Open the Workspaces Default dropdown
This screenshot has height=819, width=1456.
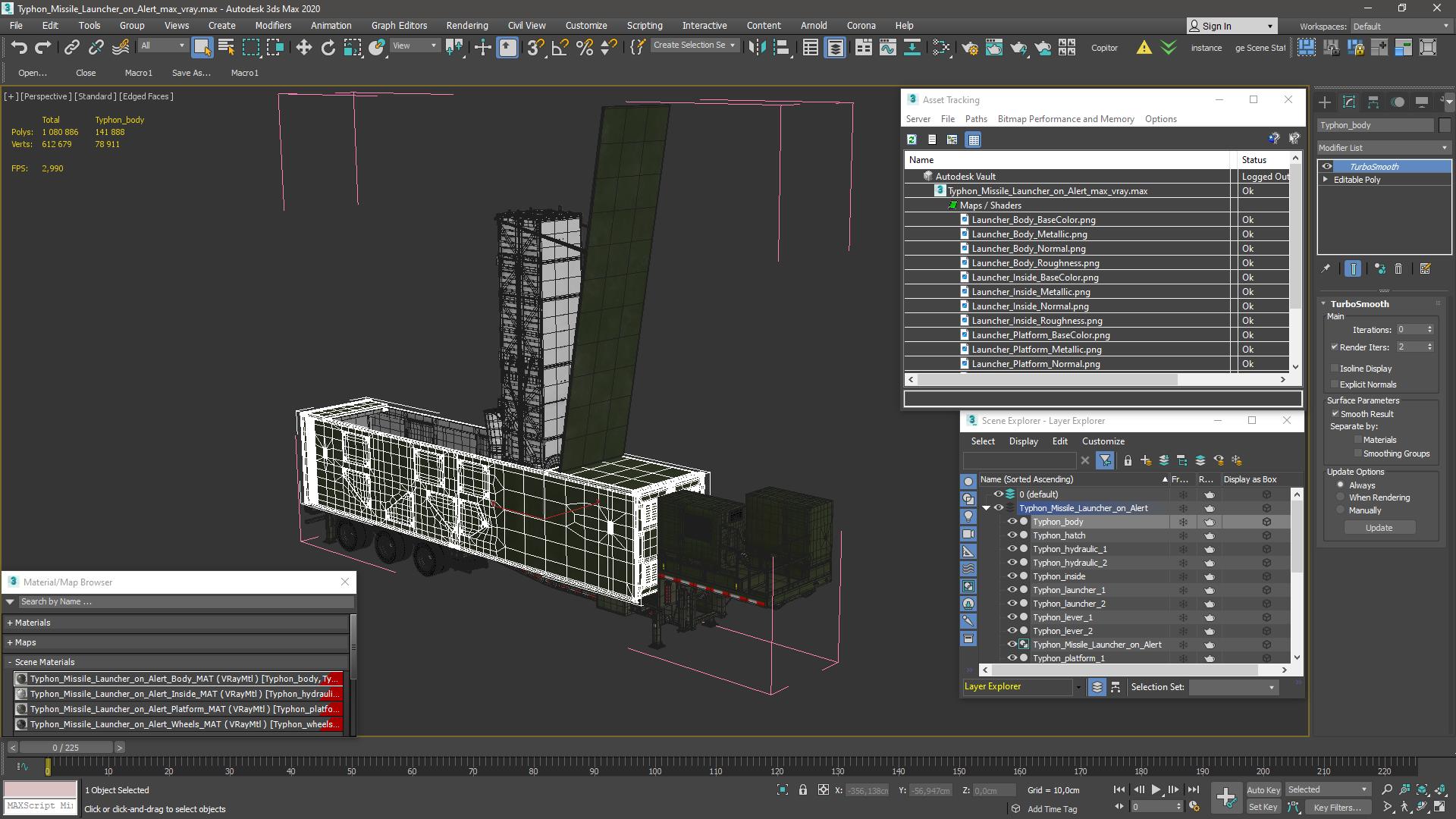tap(1400, 27)
